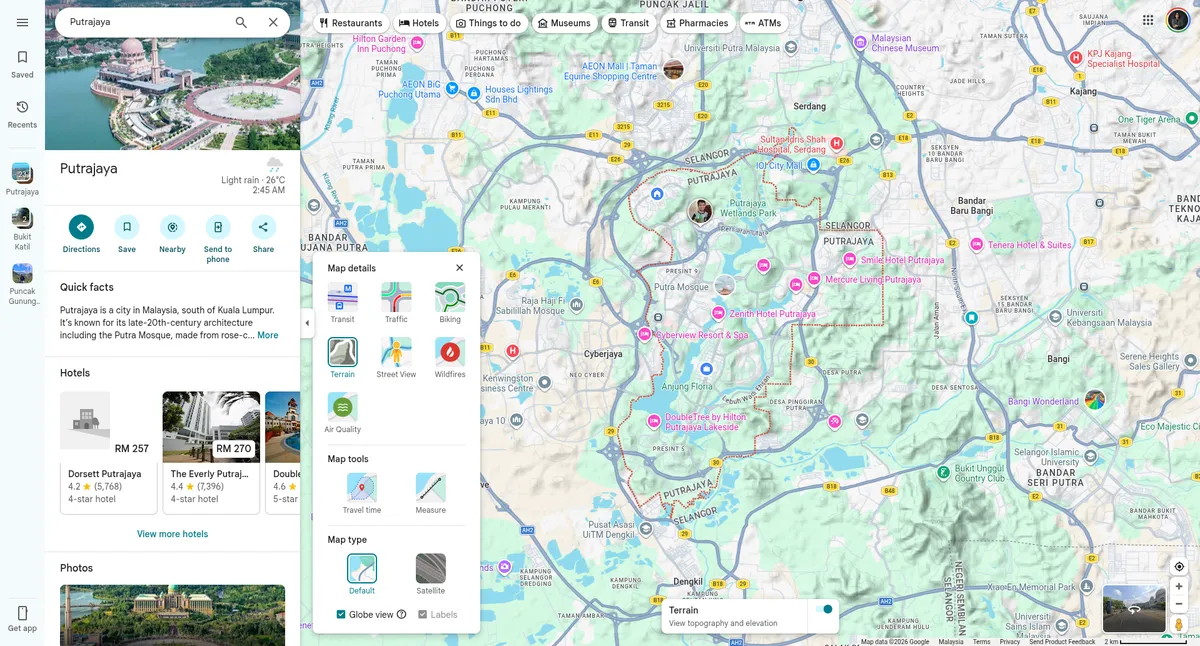Click the search magnifier icon
Image resolution: width=1200 pixels, height=646 pixels.
click(x=241, y=22)
